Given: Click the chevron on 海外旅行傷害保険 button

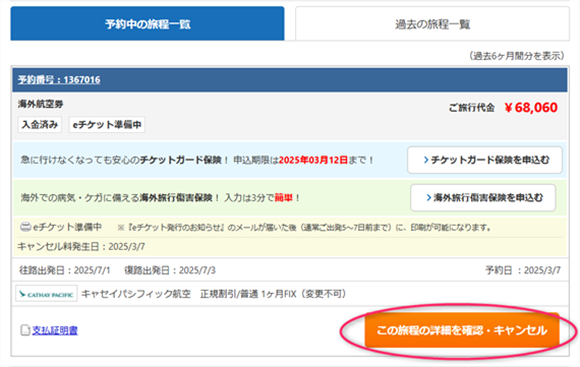Looking at the screenshot, I should (428, 198).
